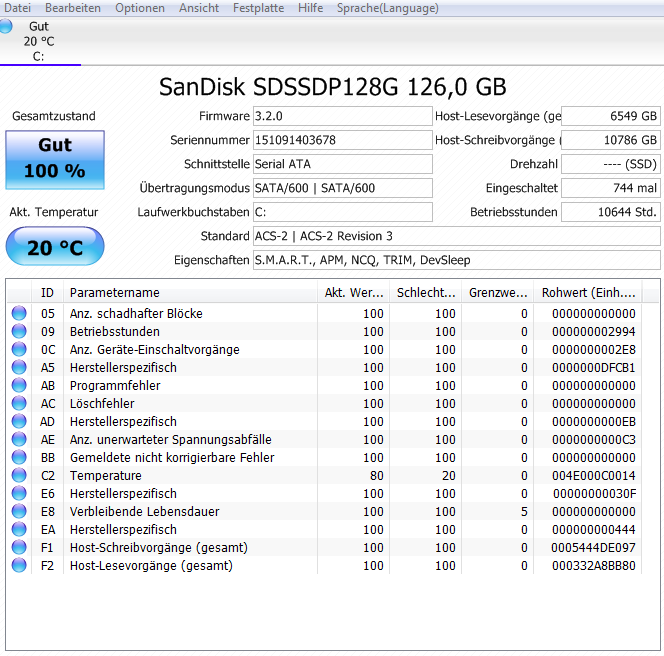This screenshot has height=656, width=664.
Task: Select Gemeldete nicht korrigierbare Fehler parameter
Action: (172, 458)
